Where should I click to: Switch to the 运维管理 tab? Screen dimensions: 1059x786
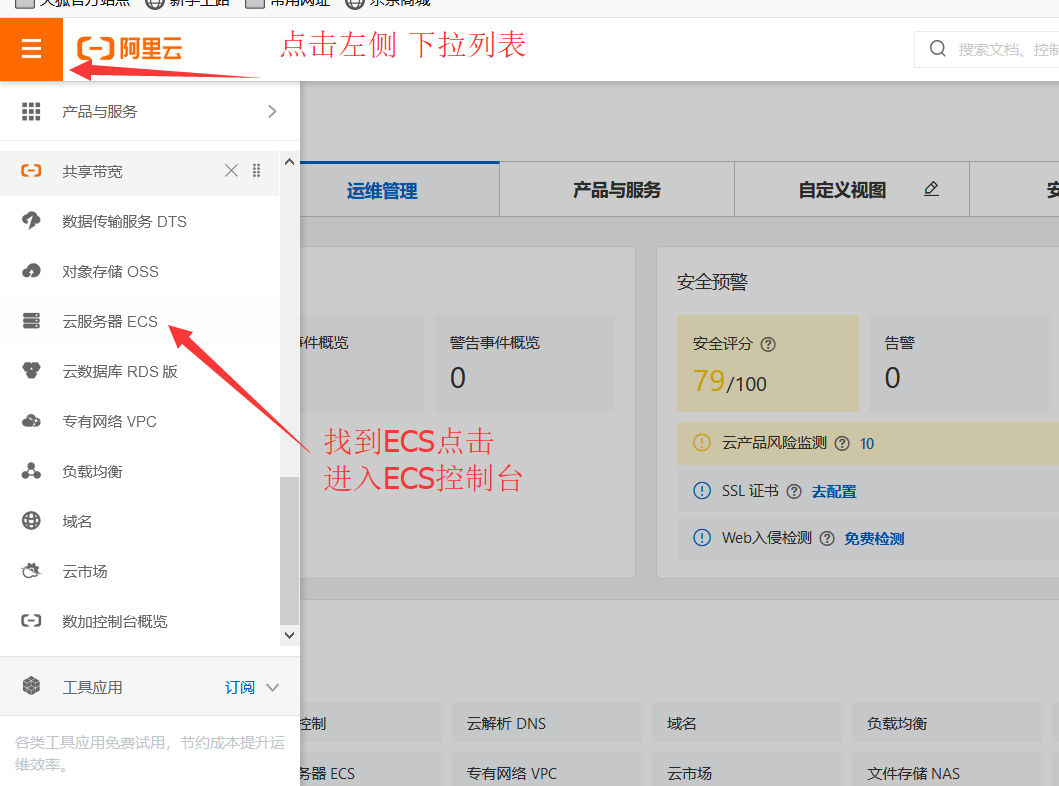[x=382, y=190]
